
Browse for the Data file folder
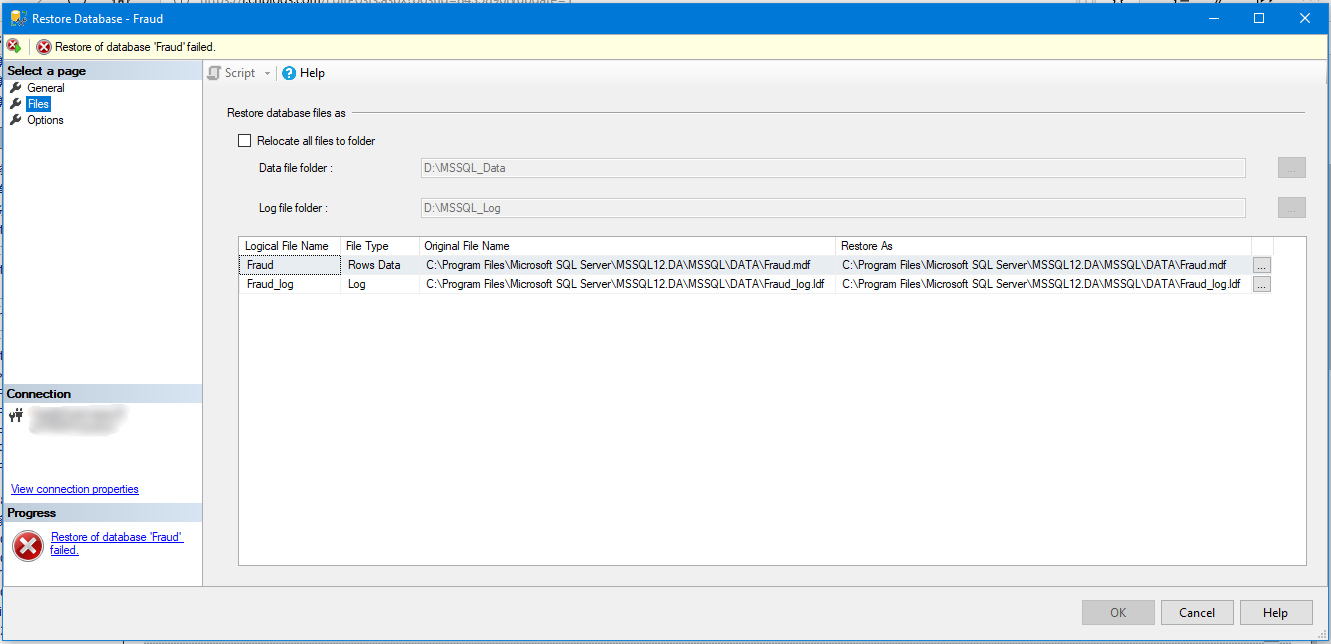click(x=1292, y=168)
